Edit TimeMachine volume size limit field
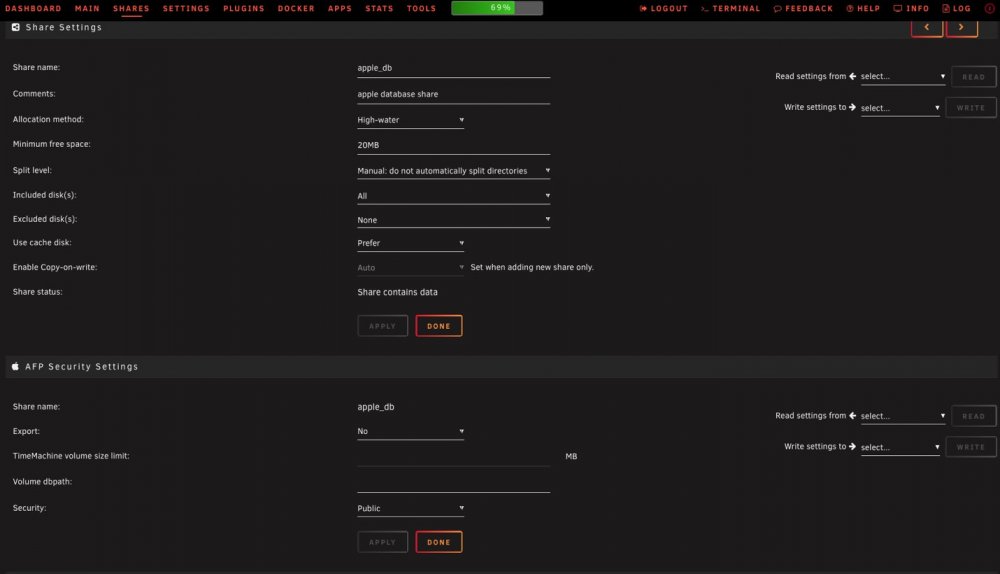The width and height of the screenshot is (1000, 574). click(x=453, y=457)
